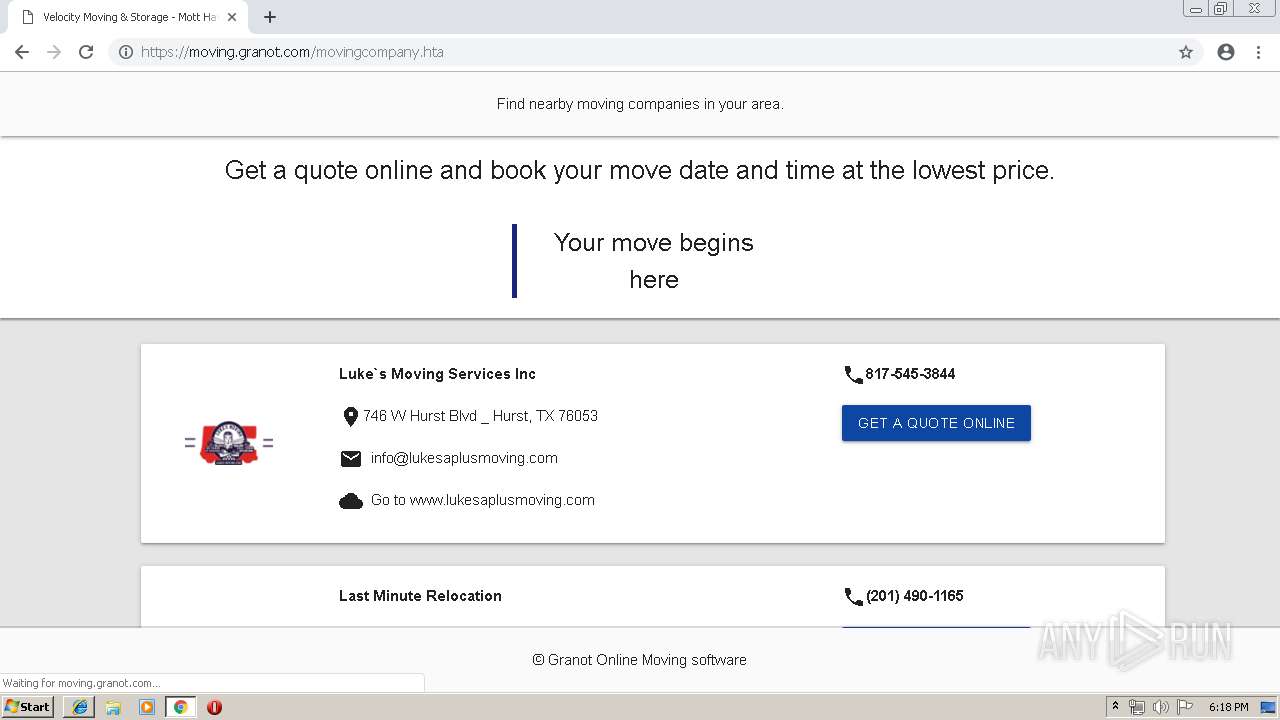The height and width of the screenshot is (720, 1280).
Task: Call the number (201) 490-1165
Action: coord(915,596)
